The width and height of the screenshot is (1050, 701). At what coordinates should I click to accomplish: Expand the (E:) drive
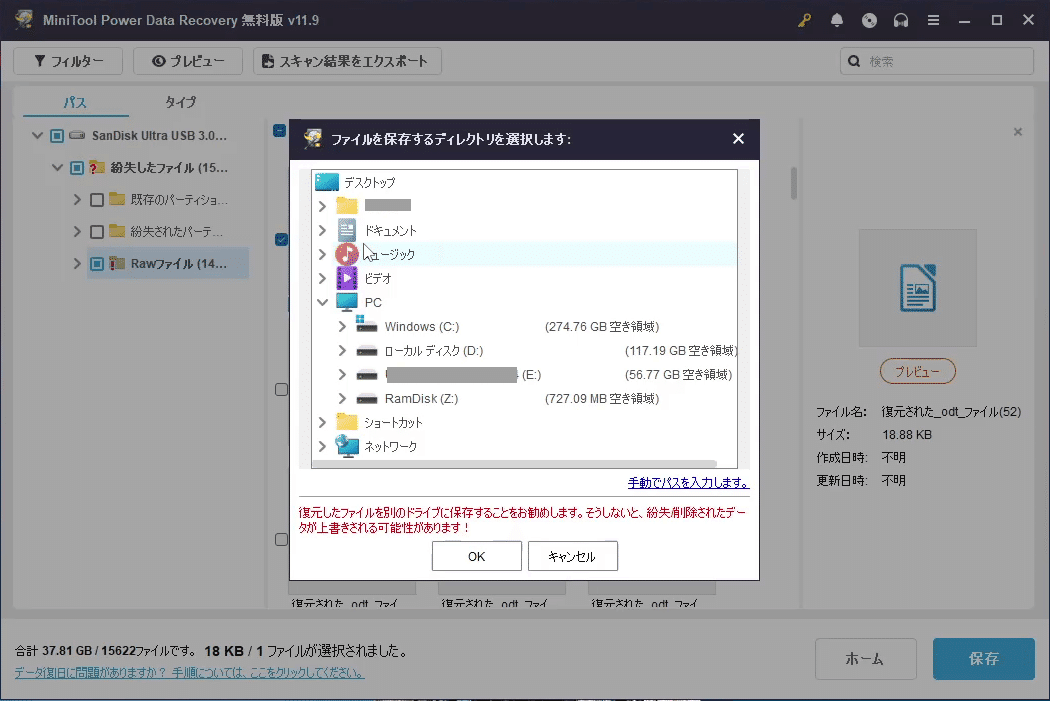pos(342,375)
